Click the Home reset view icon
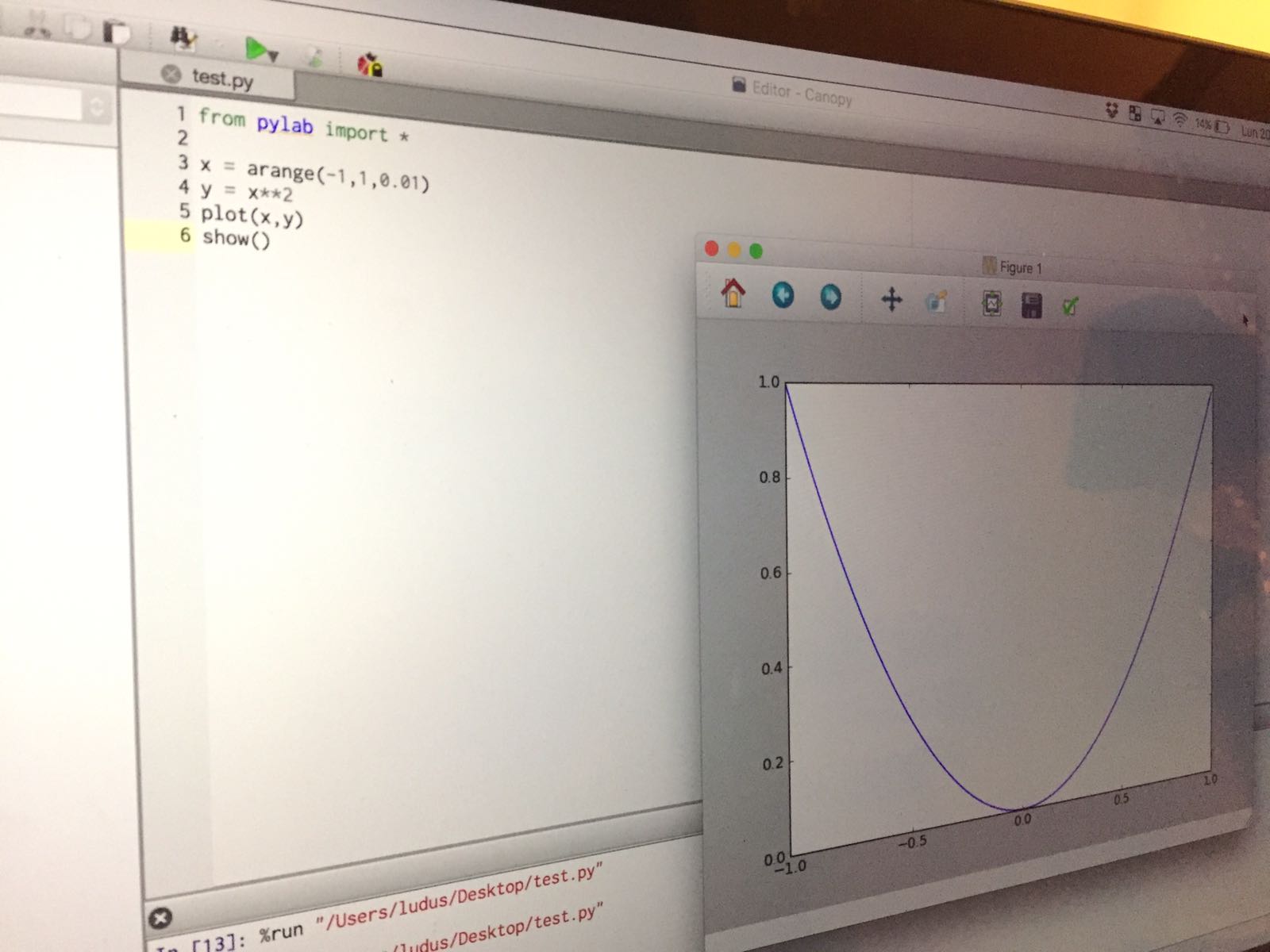 tap(733, 294)
